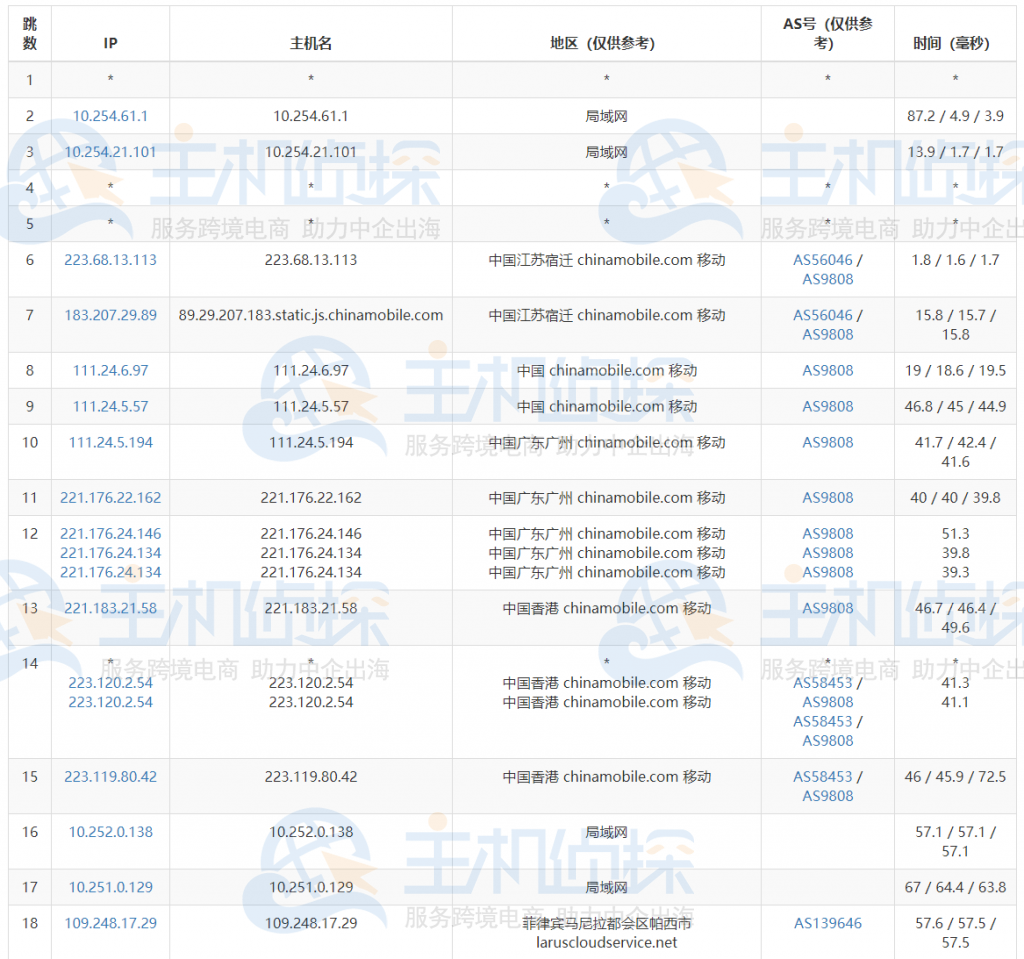Open AS9808 link in hop 11 row
This screenshot has height=959, width=1024.
coord(827,498)
